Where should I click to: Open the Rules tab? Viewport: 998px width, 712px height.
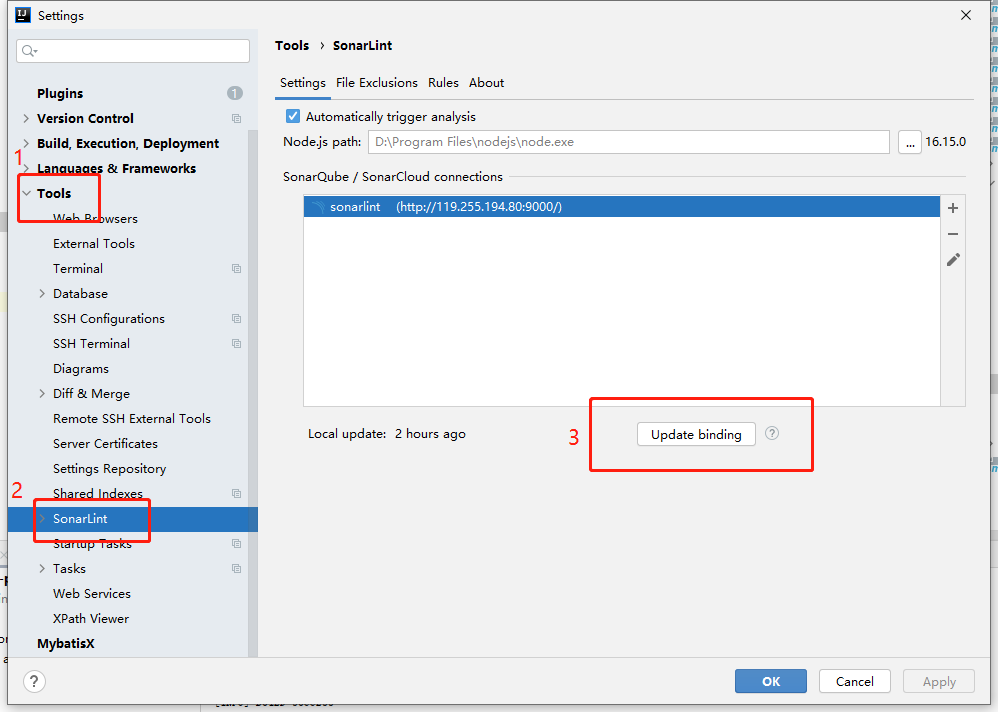(x=443, y=83)
